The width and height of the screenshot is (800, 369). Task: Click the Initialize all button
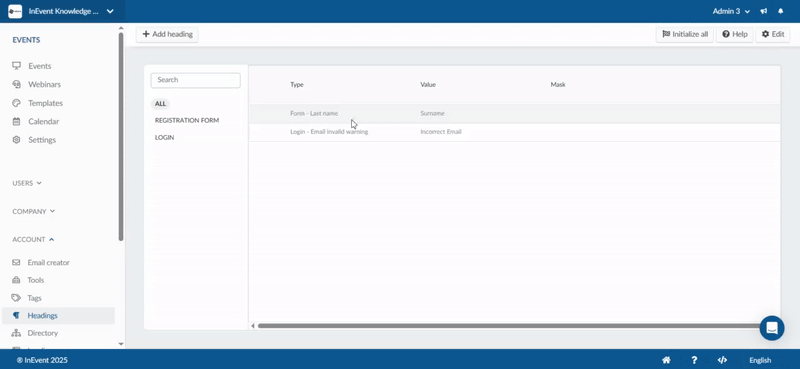click(x=685, y=34)
